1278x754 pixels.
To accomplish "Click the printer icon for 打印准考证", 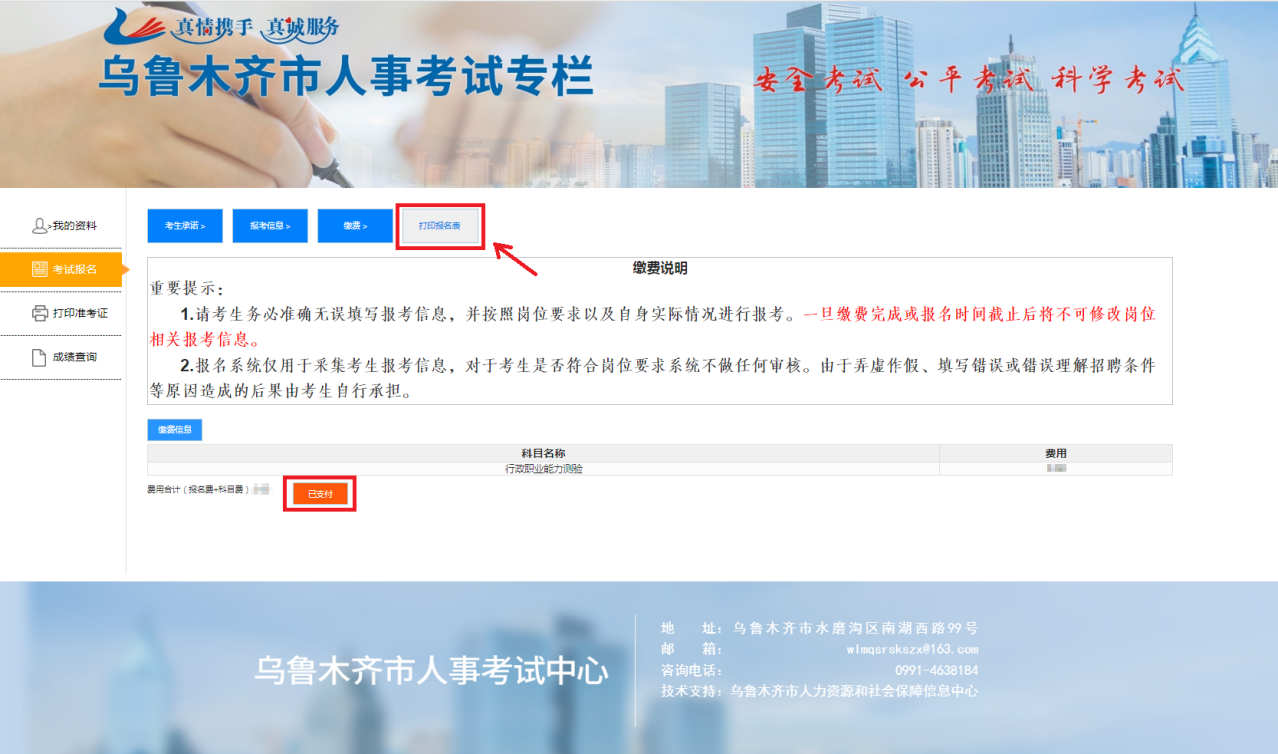I will [x=40, y=313].
